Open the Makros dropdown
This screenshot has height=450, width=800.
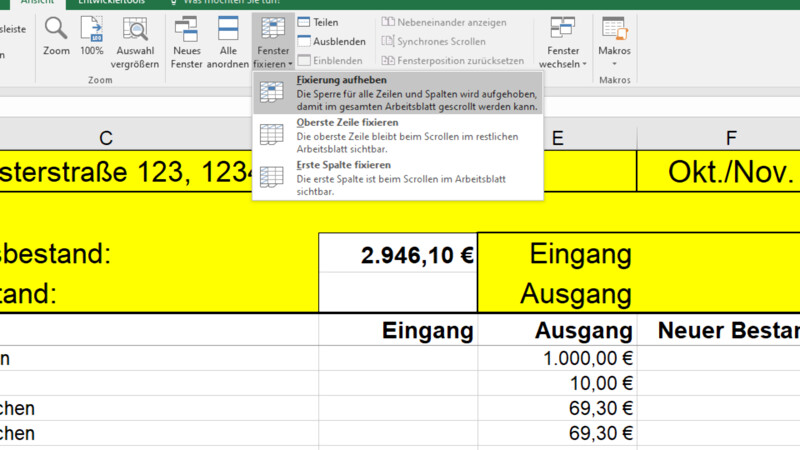(614, 43)
